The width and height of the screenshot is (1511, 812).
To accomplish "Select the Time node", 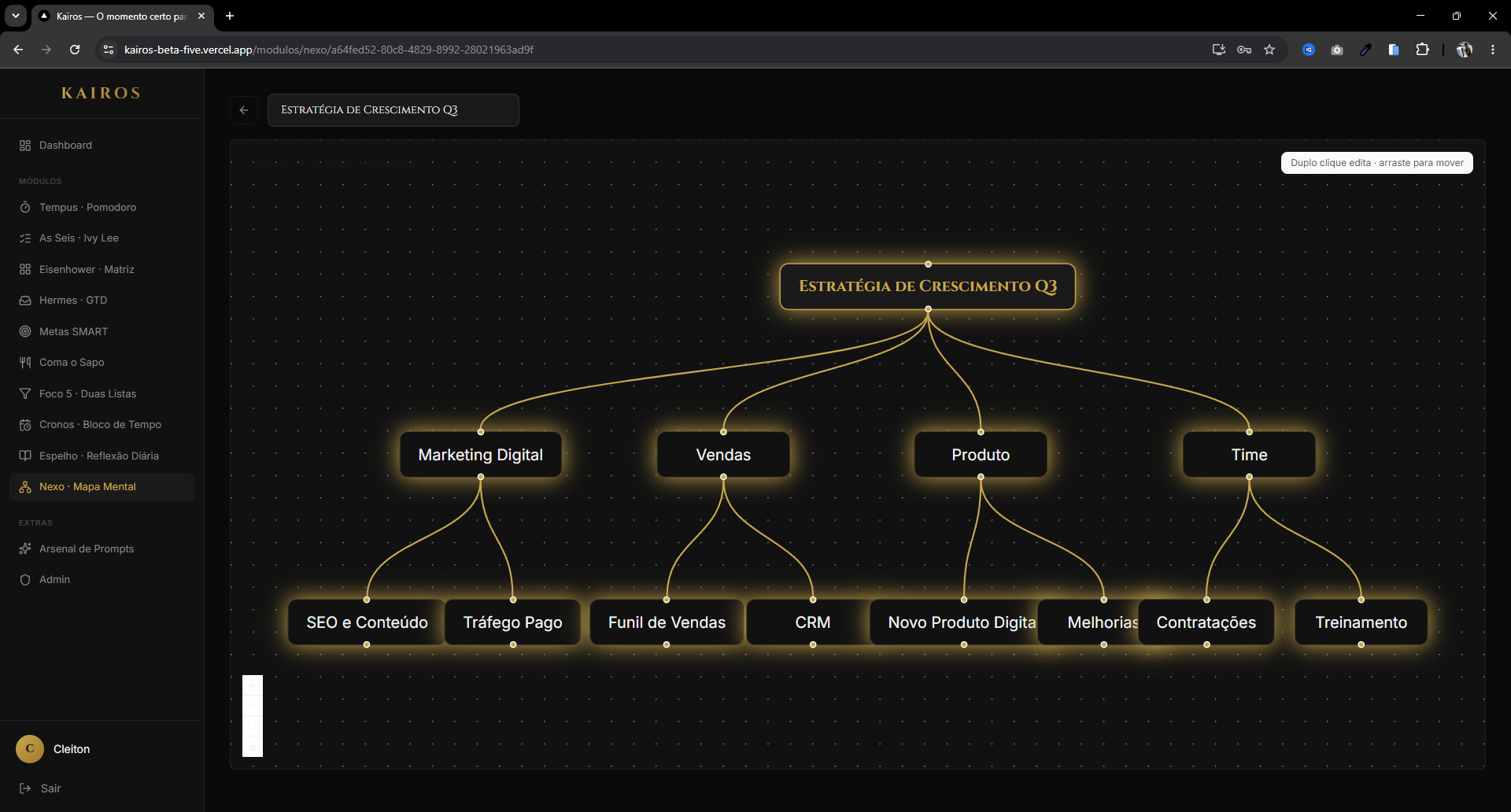I will (1249, 455).
